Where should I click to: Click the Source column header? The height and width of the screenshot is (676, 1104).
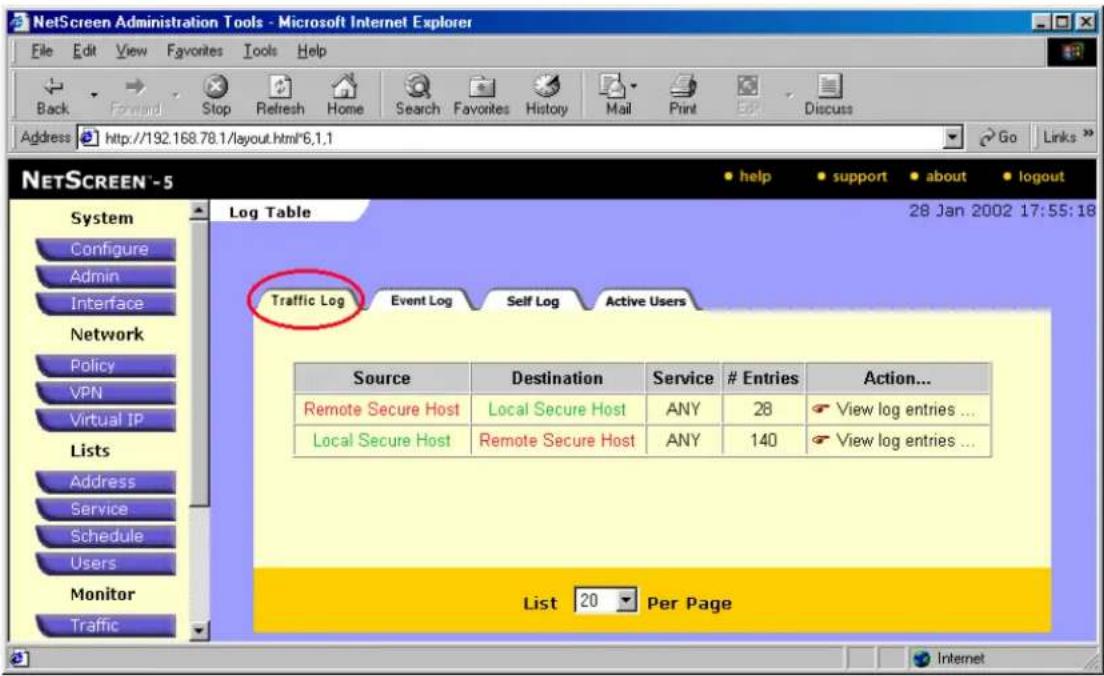382,378
